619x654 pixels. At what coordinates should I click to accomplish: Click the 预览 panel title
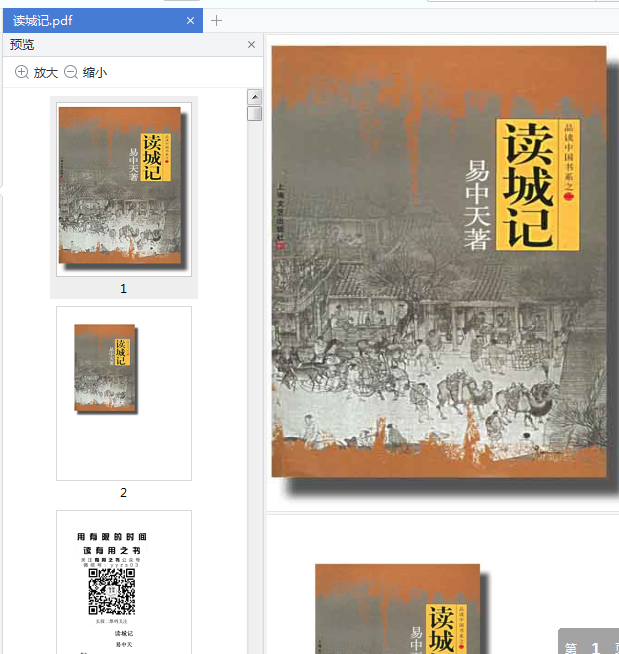tap(22, 45)
